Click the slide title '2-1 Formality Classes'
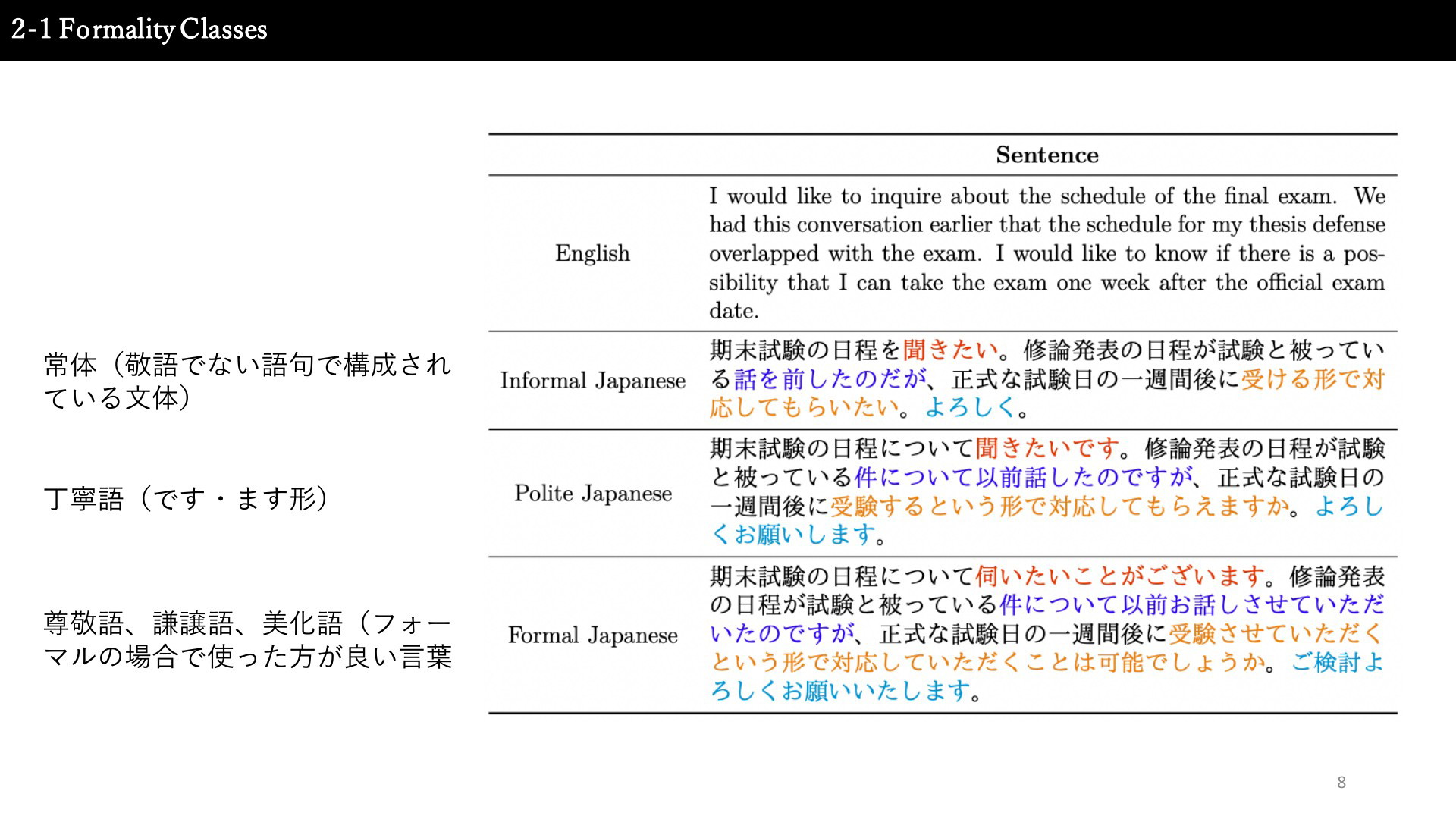Image resolution: width=1456 pixels, height=819 pixels. 140,30
